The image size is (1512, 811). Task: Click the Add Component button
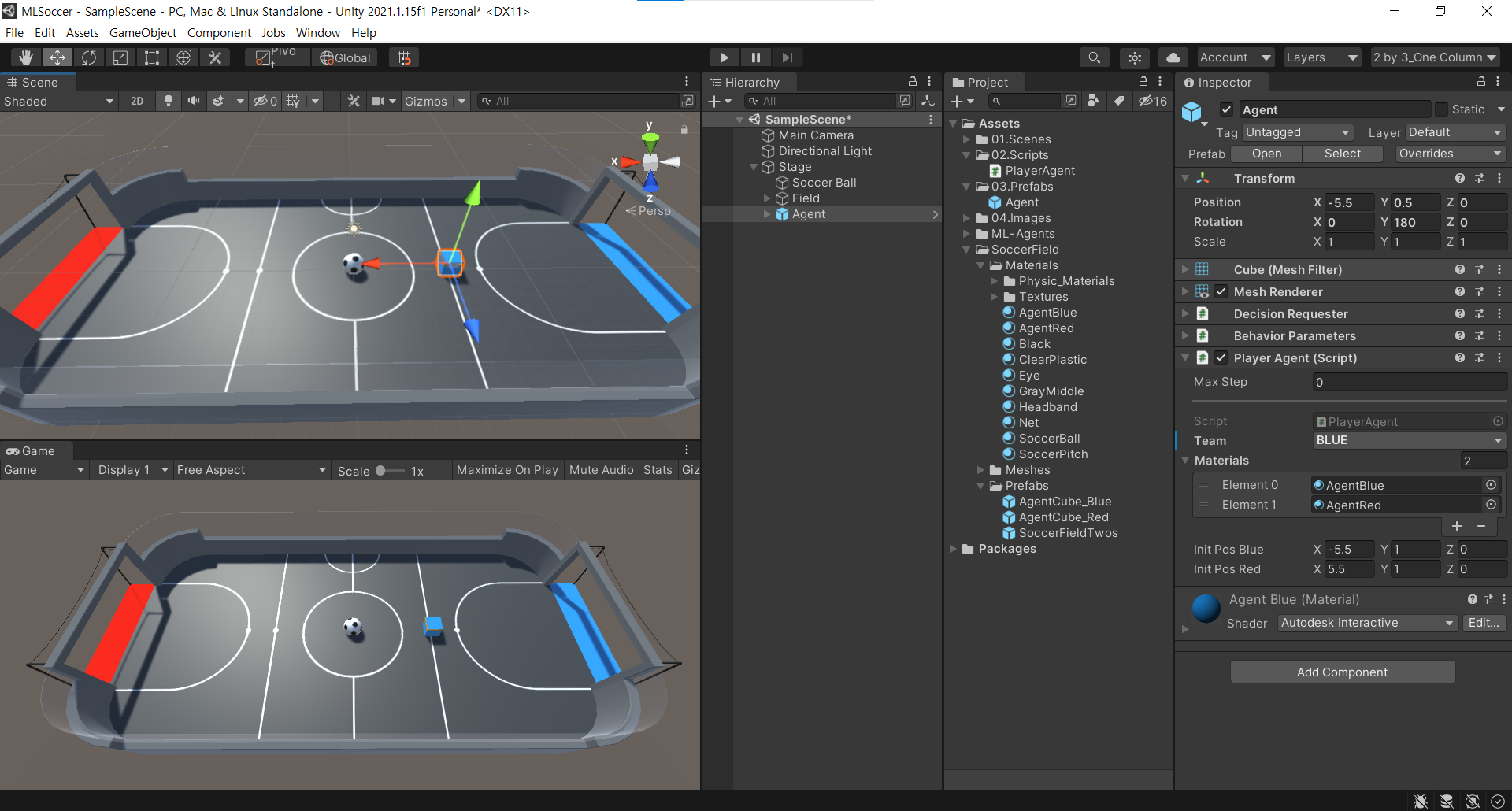click(1343, 672)
